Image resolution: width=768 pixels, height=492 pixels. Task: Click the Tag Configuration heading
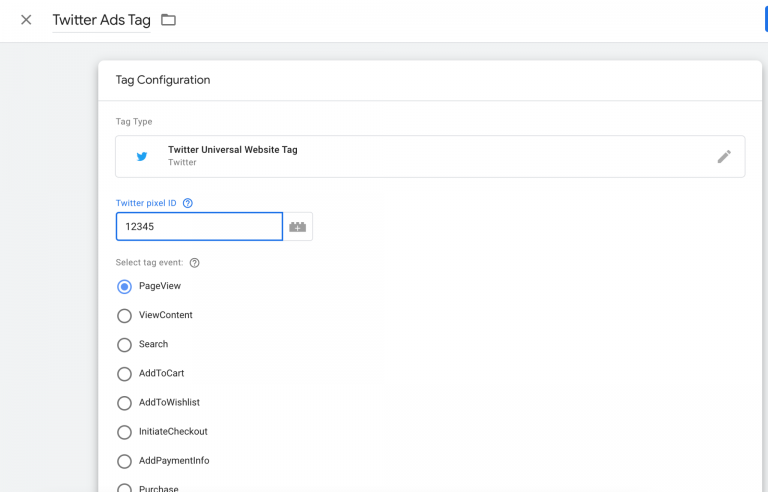click(163, 80)
